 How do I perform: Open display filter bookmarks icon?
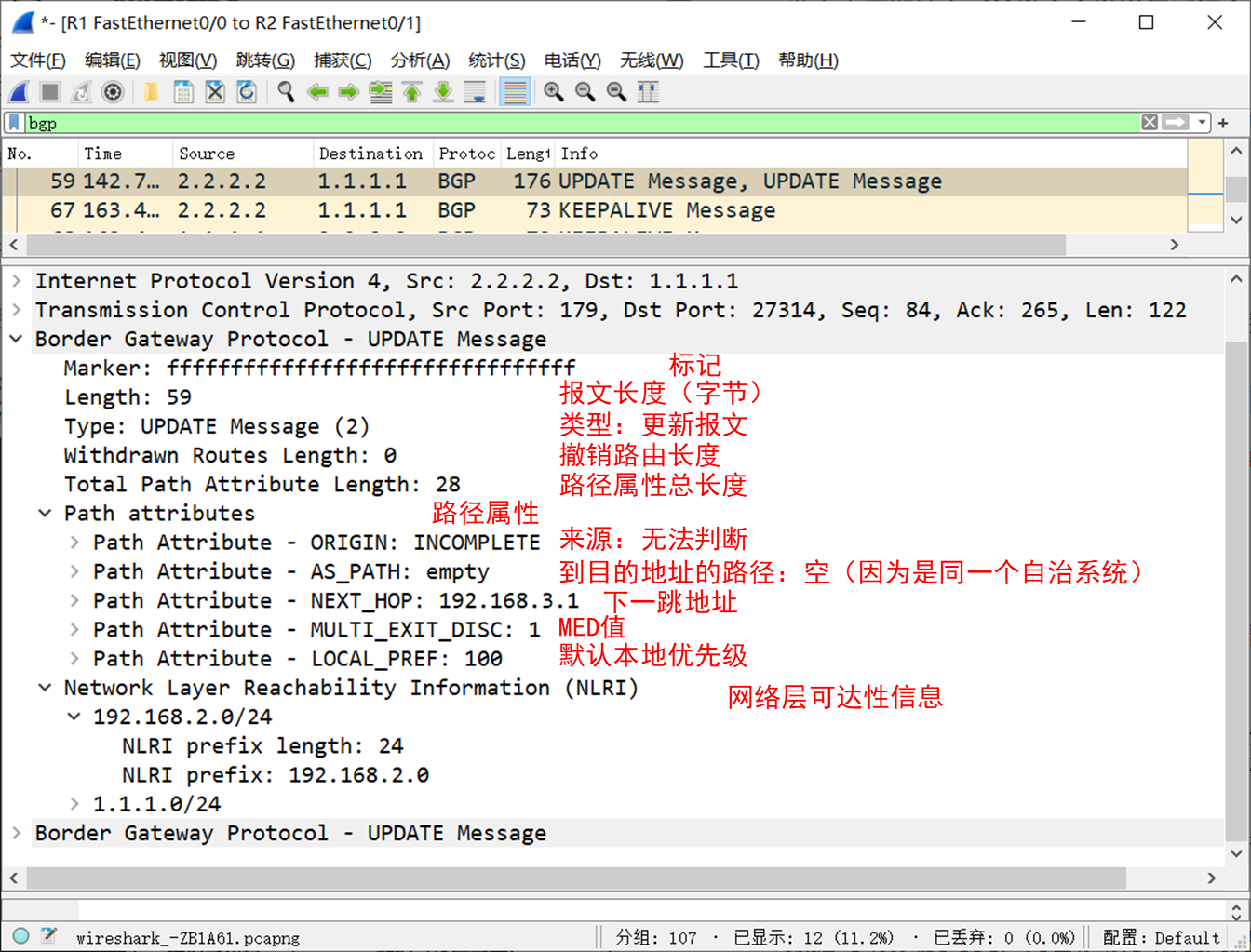click(x=15, y=123)
